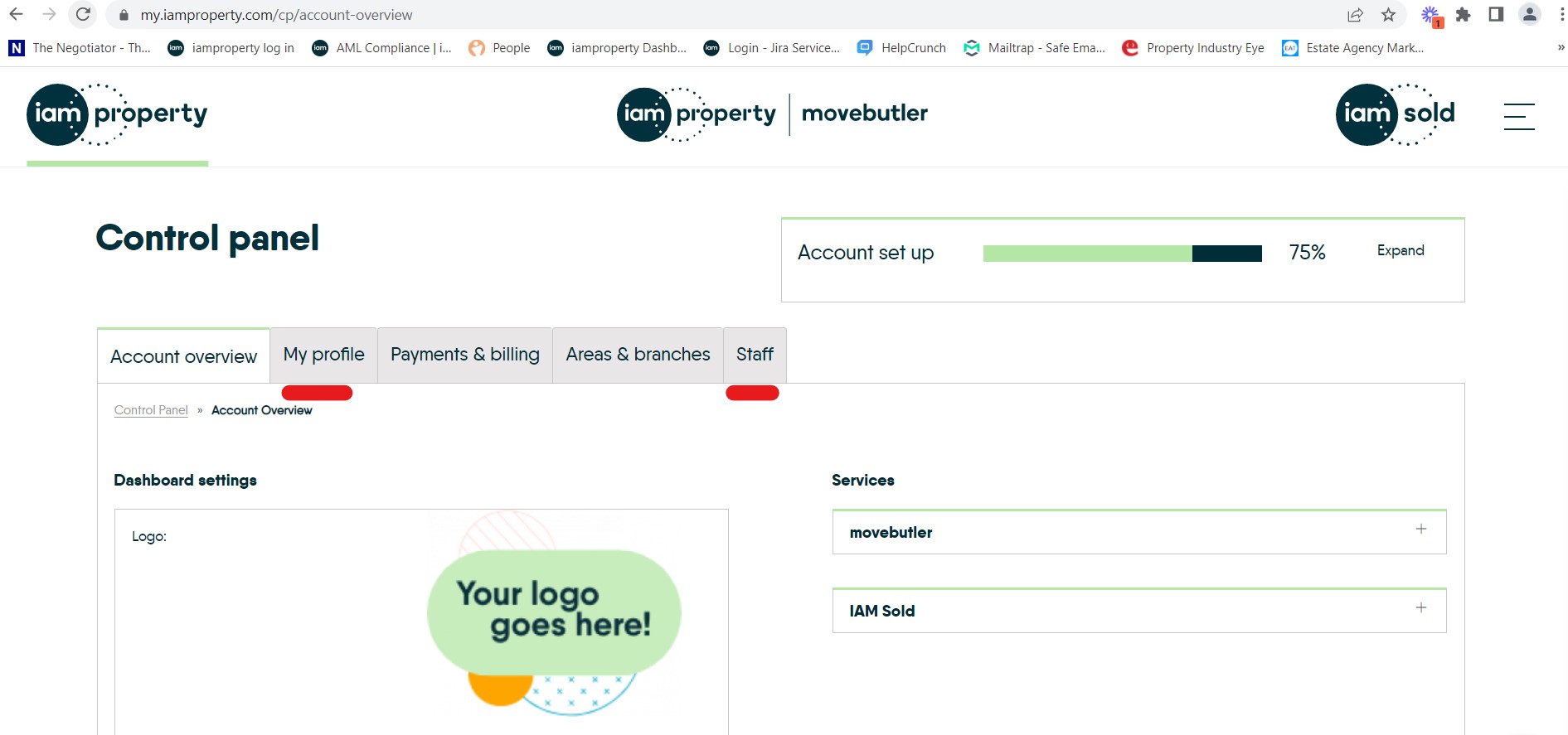Screen dimensions: 1568x735
Task: Switch to the Payments & billing tab
Action: click(x=464, y=355)
